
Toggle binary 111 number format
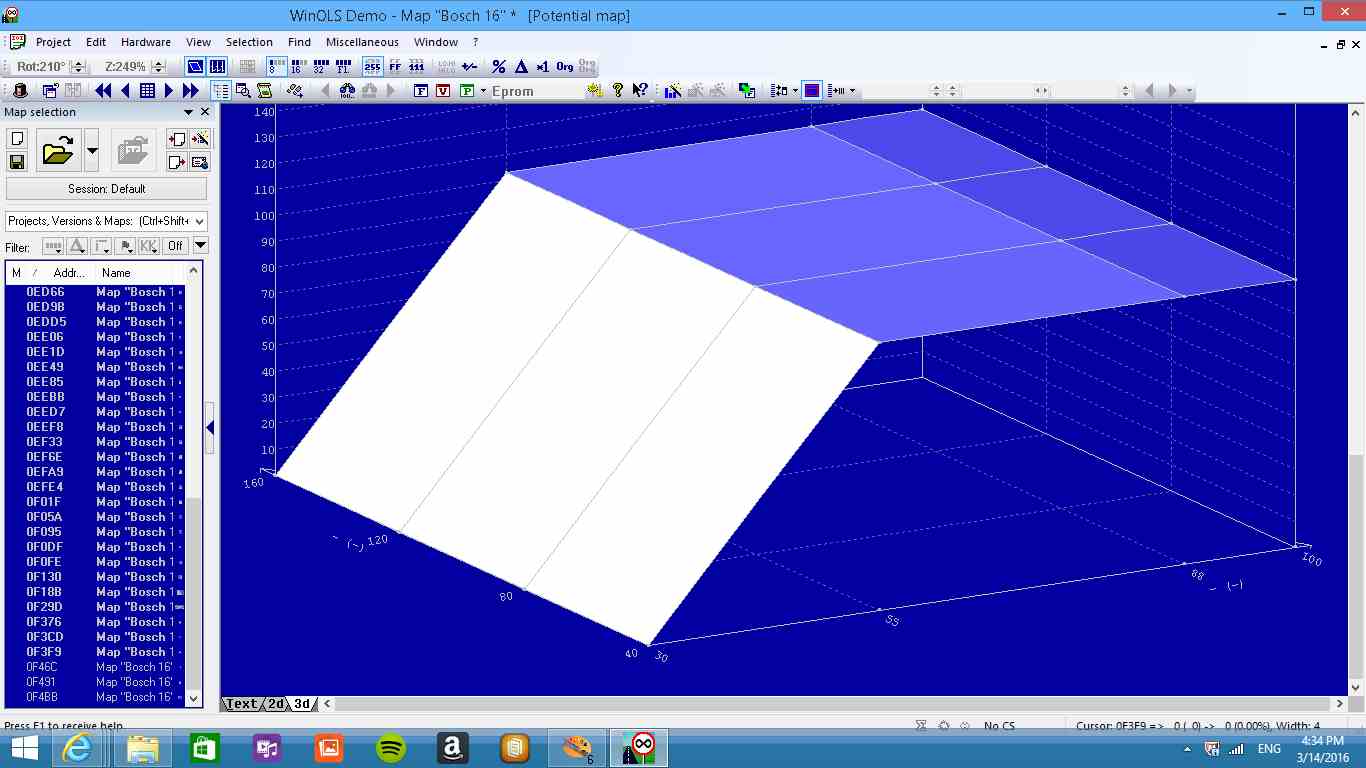tap(416, 67)
